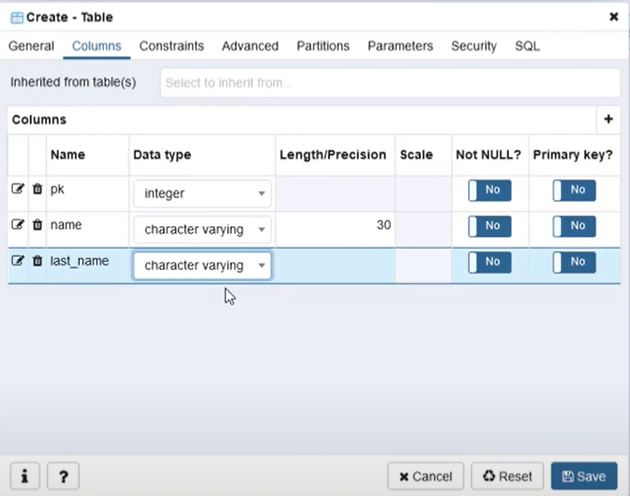Delete the last_name column row
Image resolution: width=630 pixels, height=496 pixels.
[x=37, y=261]
